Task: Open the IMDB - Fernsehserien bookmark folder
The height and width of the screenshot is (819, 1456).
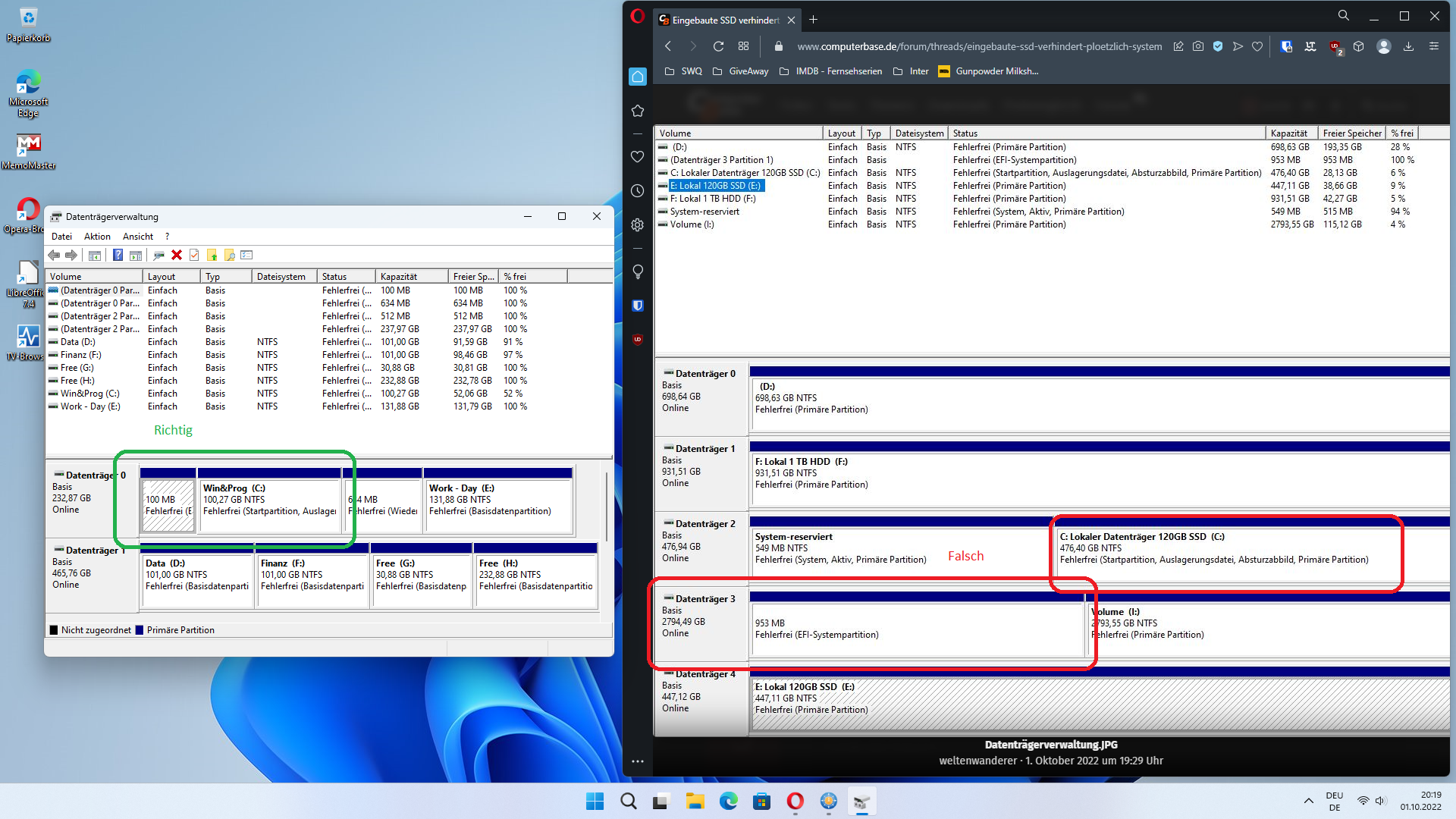Action: (x=831, y=71)
